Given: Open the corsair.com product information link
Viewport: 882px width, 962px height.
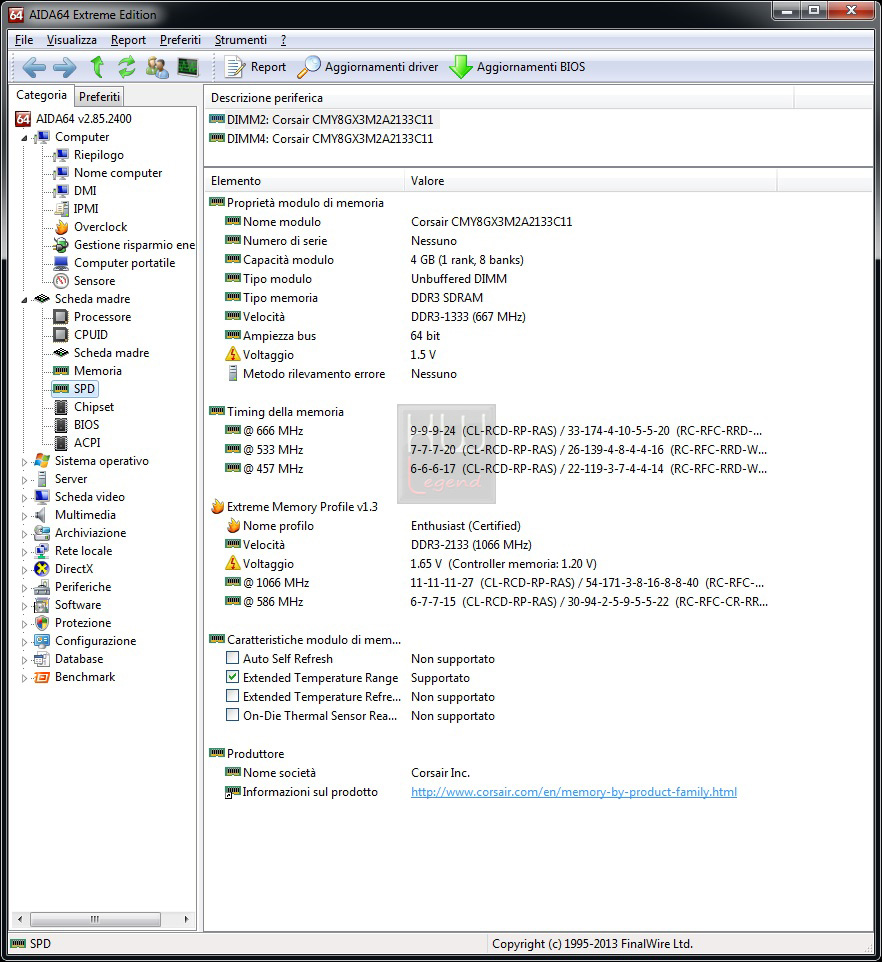Looking at the screenshot, I should point(573,791).
